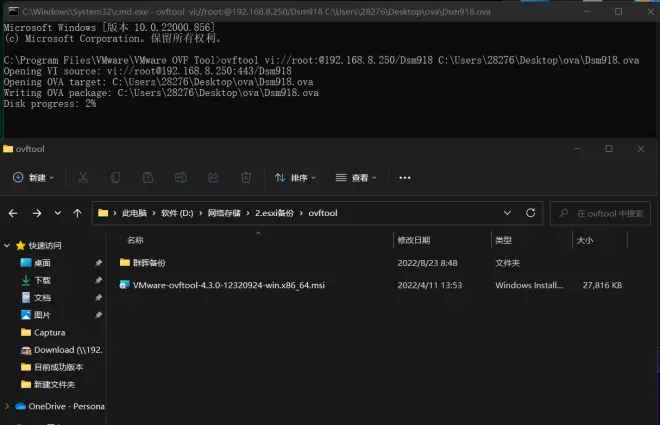Click 2.esxi备份 in the address breadcrumb
This screenshot has height=425, width=660.
[x=274, y=213]
